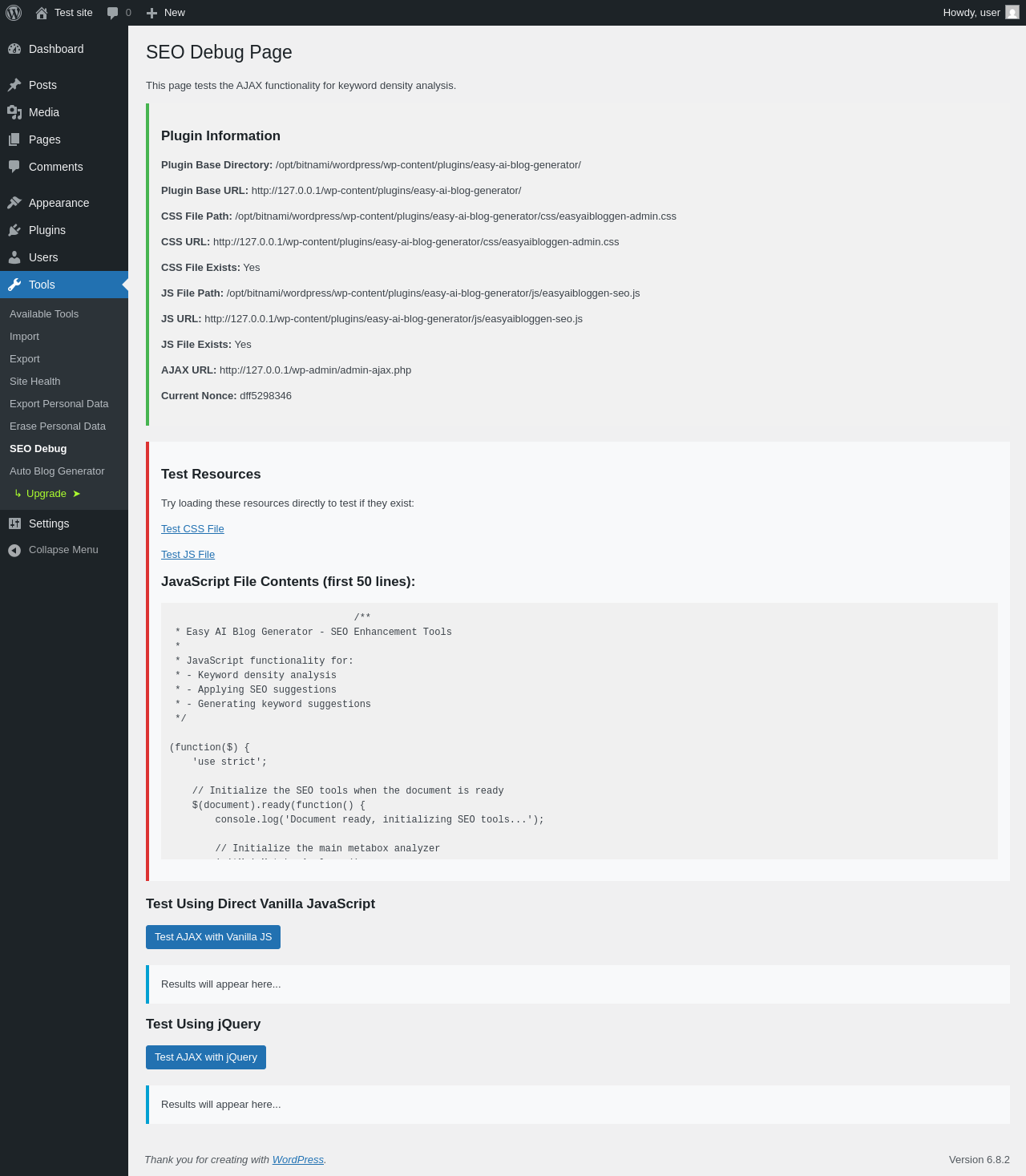Screen dimensions: 1026x1176
Task: Click the Dashboard gauge icon
Action: (14, 49)
